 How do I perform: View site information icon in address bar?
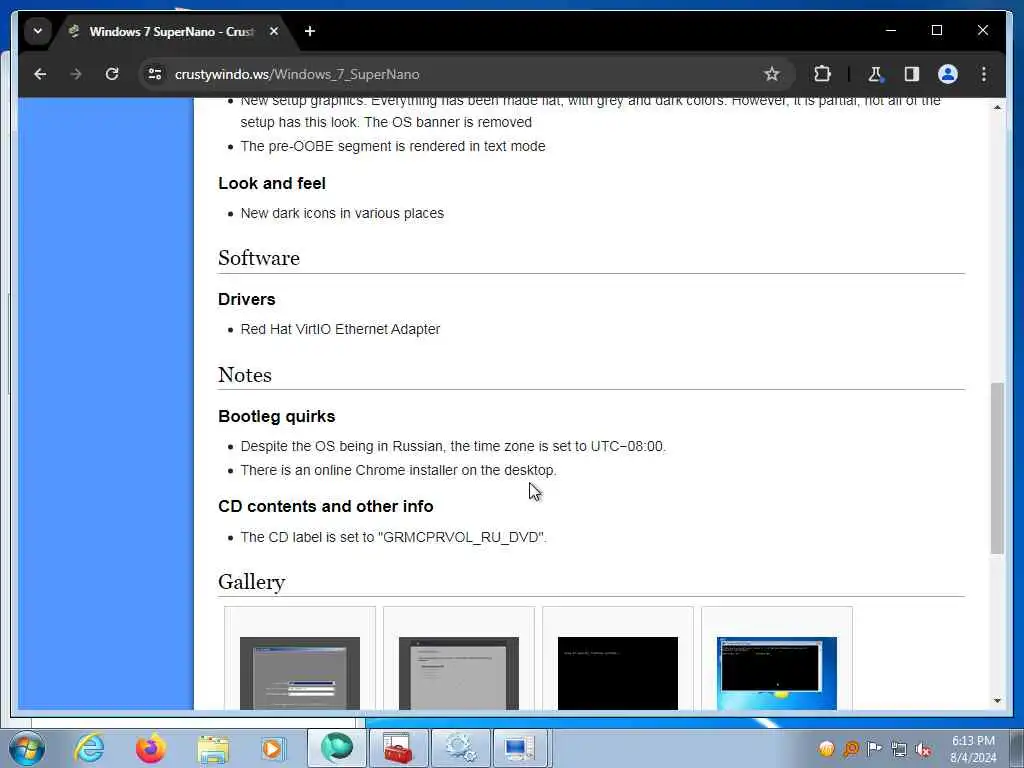click(x=155, y=74)
